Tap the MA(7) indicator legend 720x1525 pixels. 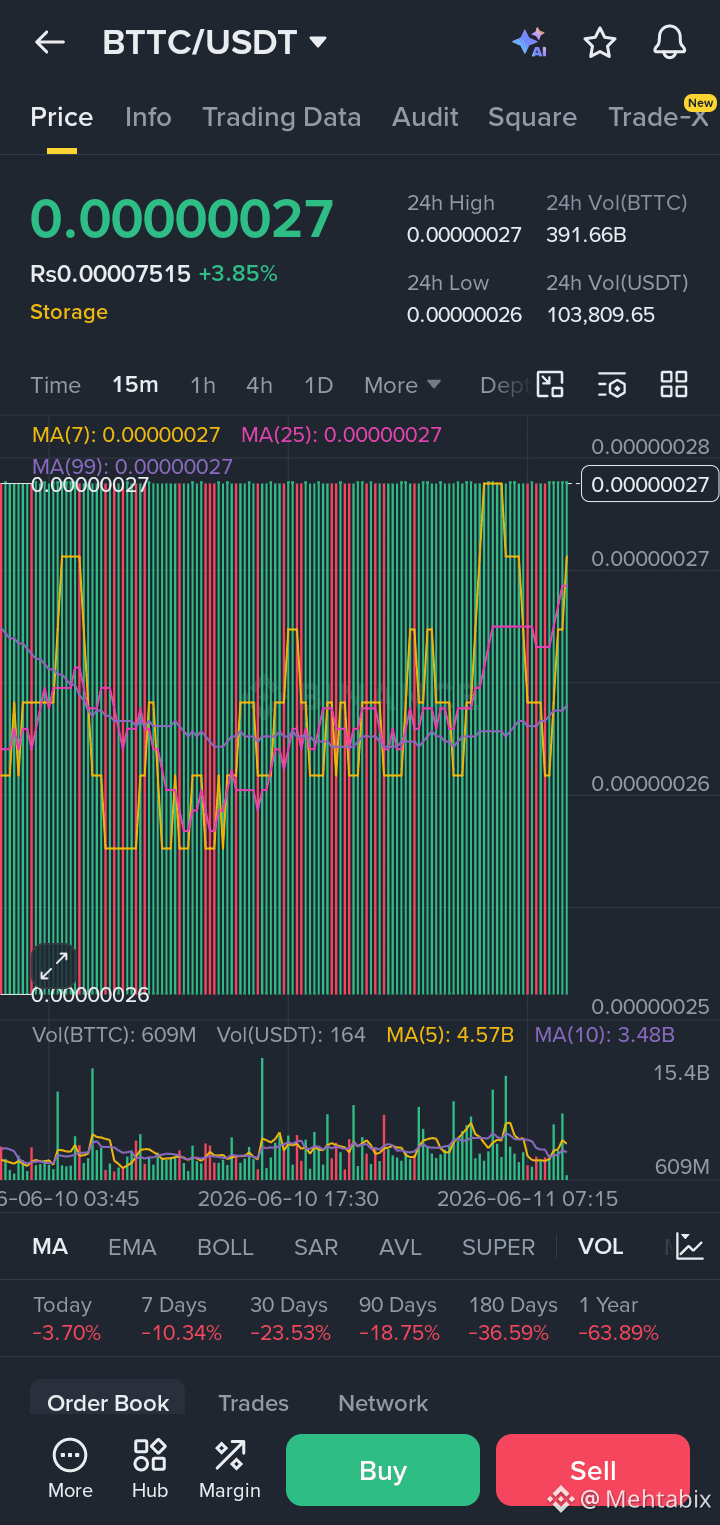click(x=126, y=435)
